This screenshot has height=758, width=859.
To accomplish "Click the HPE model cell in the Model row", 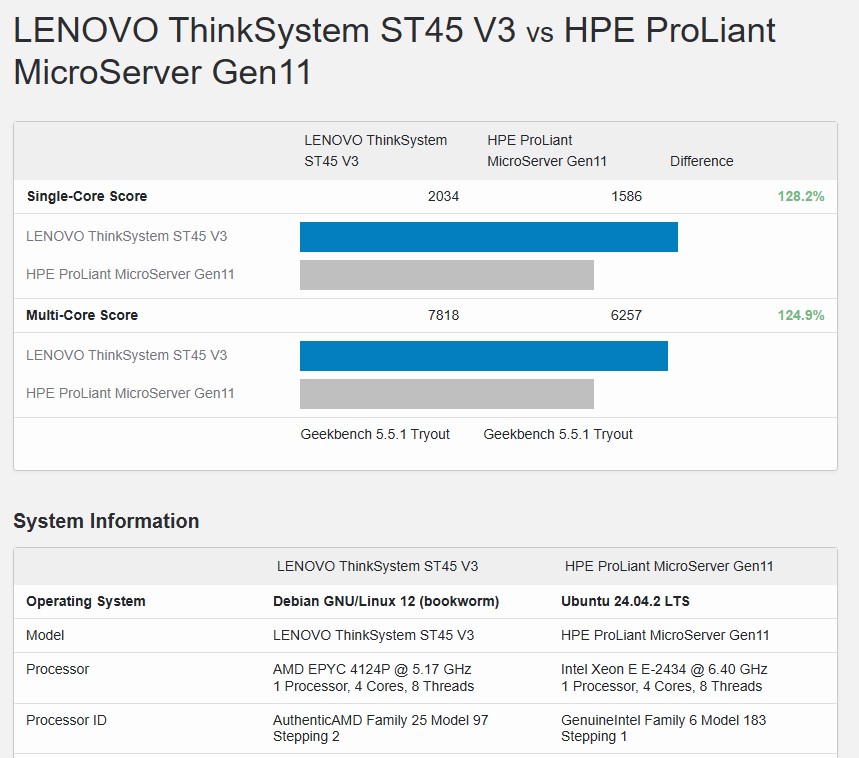I will click(665, 635).
